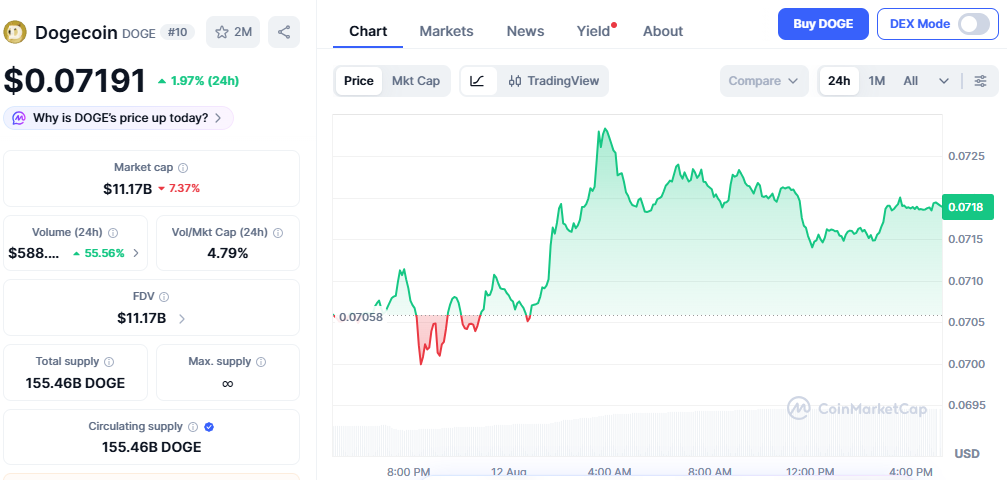1007x480 pixels.
Task: Click the 155.46B DOGE Circulating supply value
Action: point(152,447)
